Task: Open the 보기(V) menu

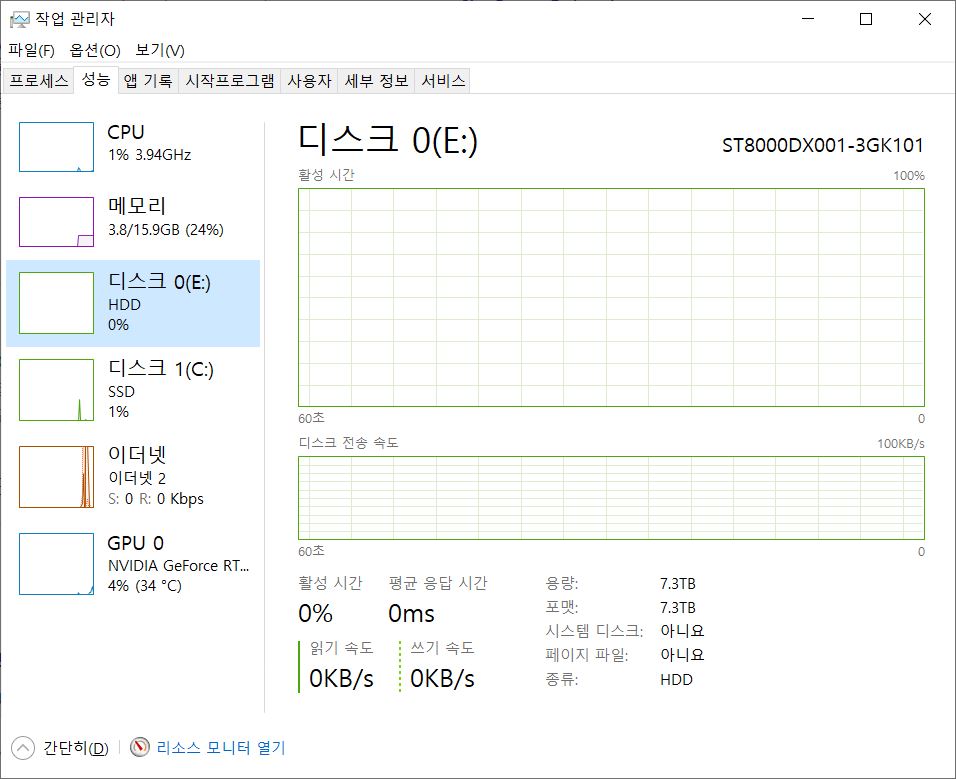Action: (160, 50)
